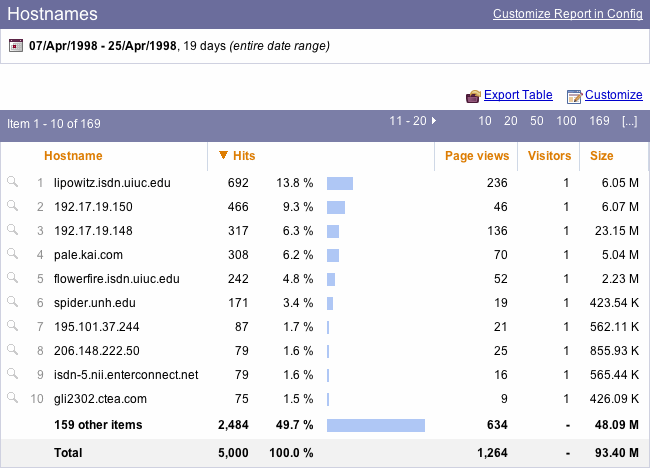
Task: Zoom into row pale.kai.com via magnifier
Action: click(12, 254)
